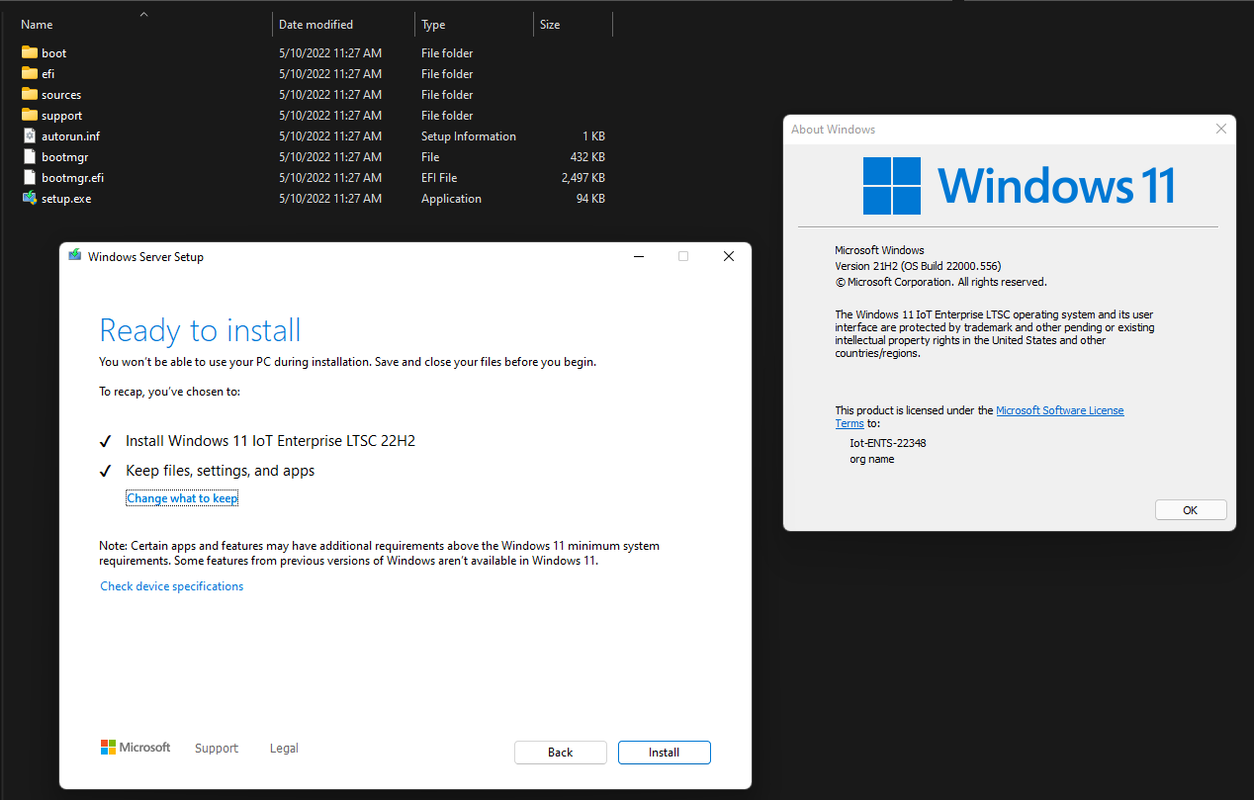Select the 'setup.exe' file name
The width and height of the screenshot is (1254, 800).
(66, 199)
